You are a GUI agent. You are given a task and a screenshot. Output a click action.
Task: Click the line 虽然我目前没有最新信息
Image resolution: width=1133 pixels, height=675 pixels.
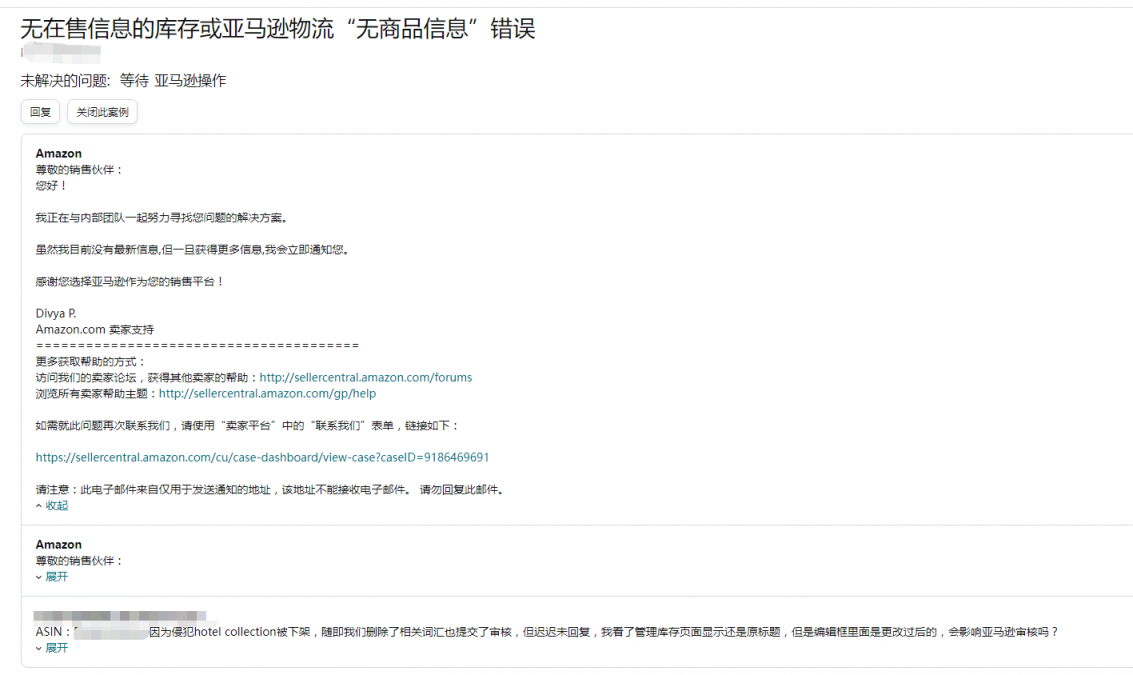(193, 249)
